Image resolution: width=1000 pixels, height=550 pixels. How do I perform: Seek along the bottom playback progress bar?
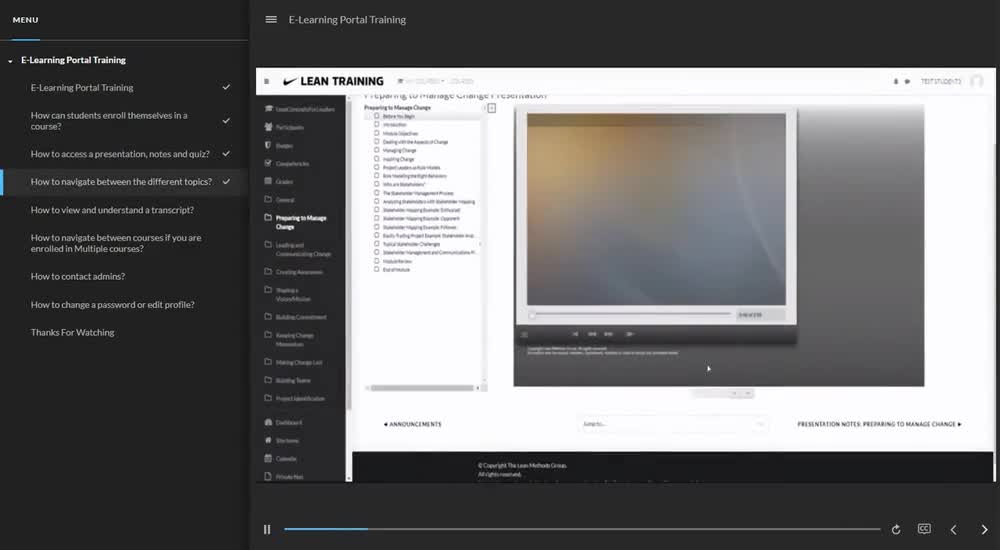point(582,529)
